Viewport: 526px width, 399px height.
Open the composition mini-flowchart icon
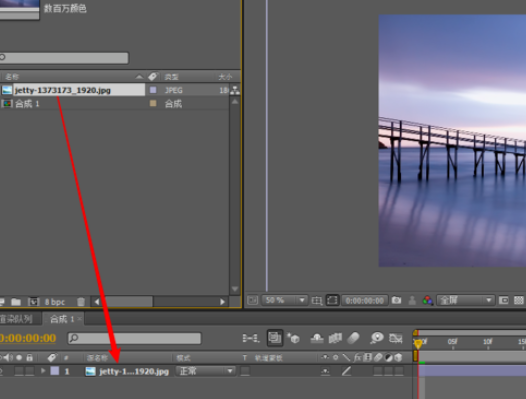point(251,338)
